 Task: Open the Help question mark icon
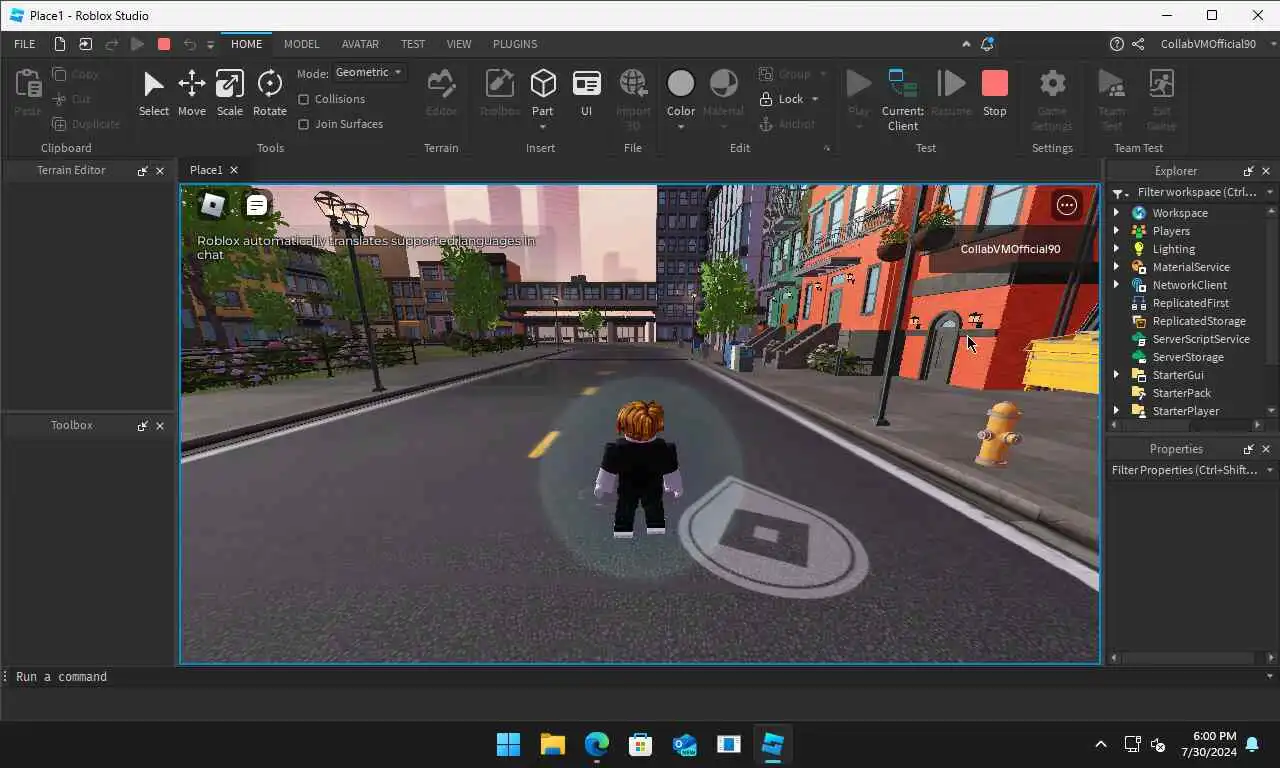click(x=1117, y=44)
